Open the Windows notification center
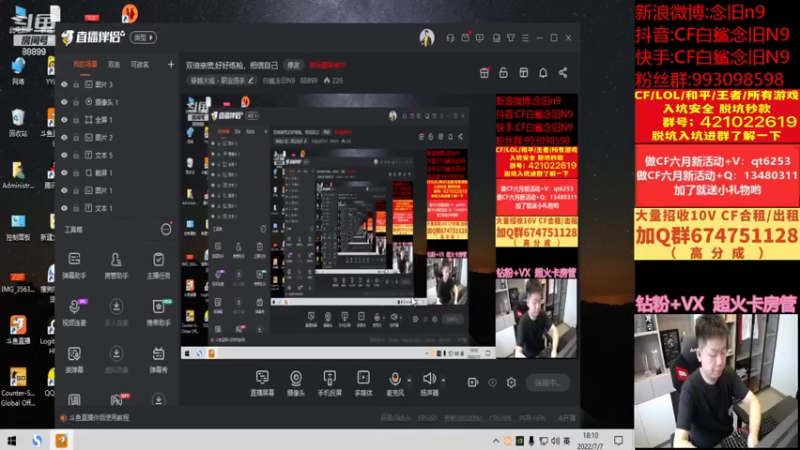The image size is (800, 450). pos(618,440)
